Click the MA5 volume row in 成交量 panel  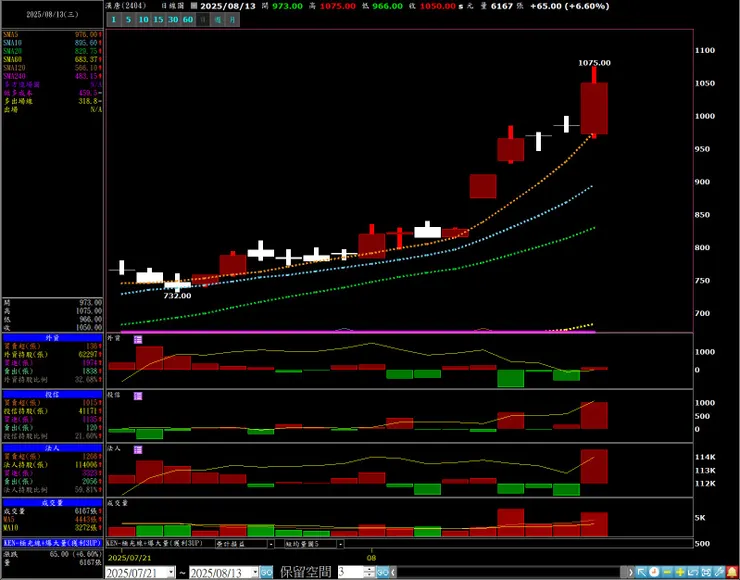[52, 519]
